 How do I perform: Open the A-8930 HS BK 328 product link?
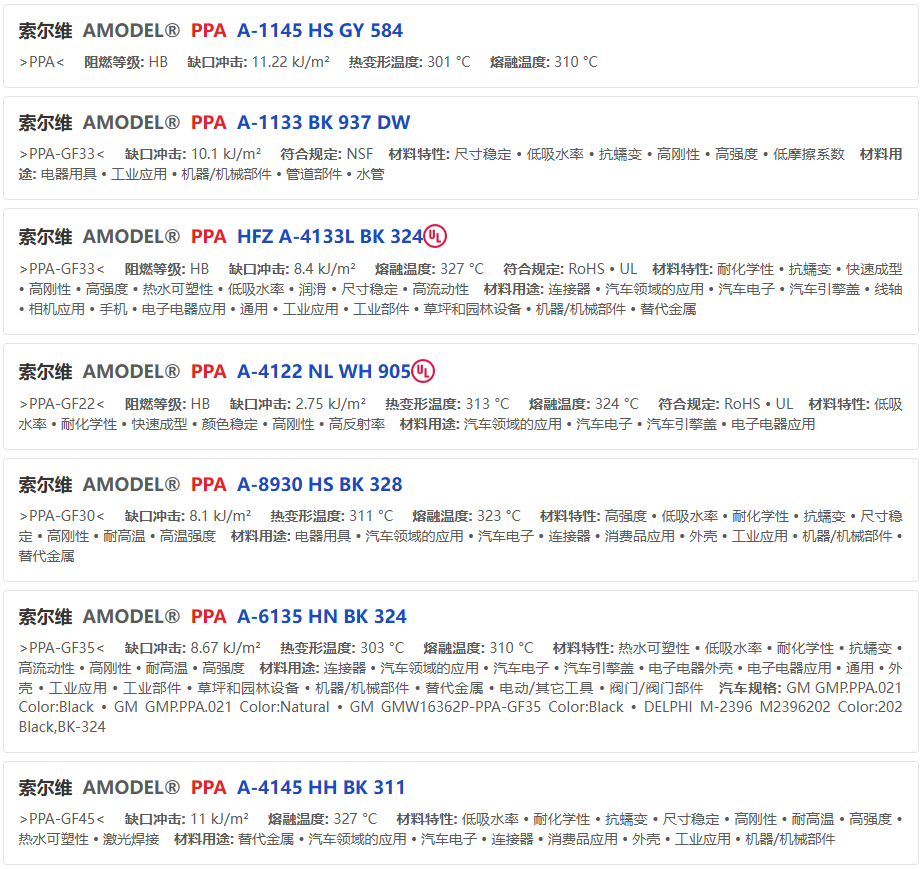tap(320, 485)
